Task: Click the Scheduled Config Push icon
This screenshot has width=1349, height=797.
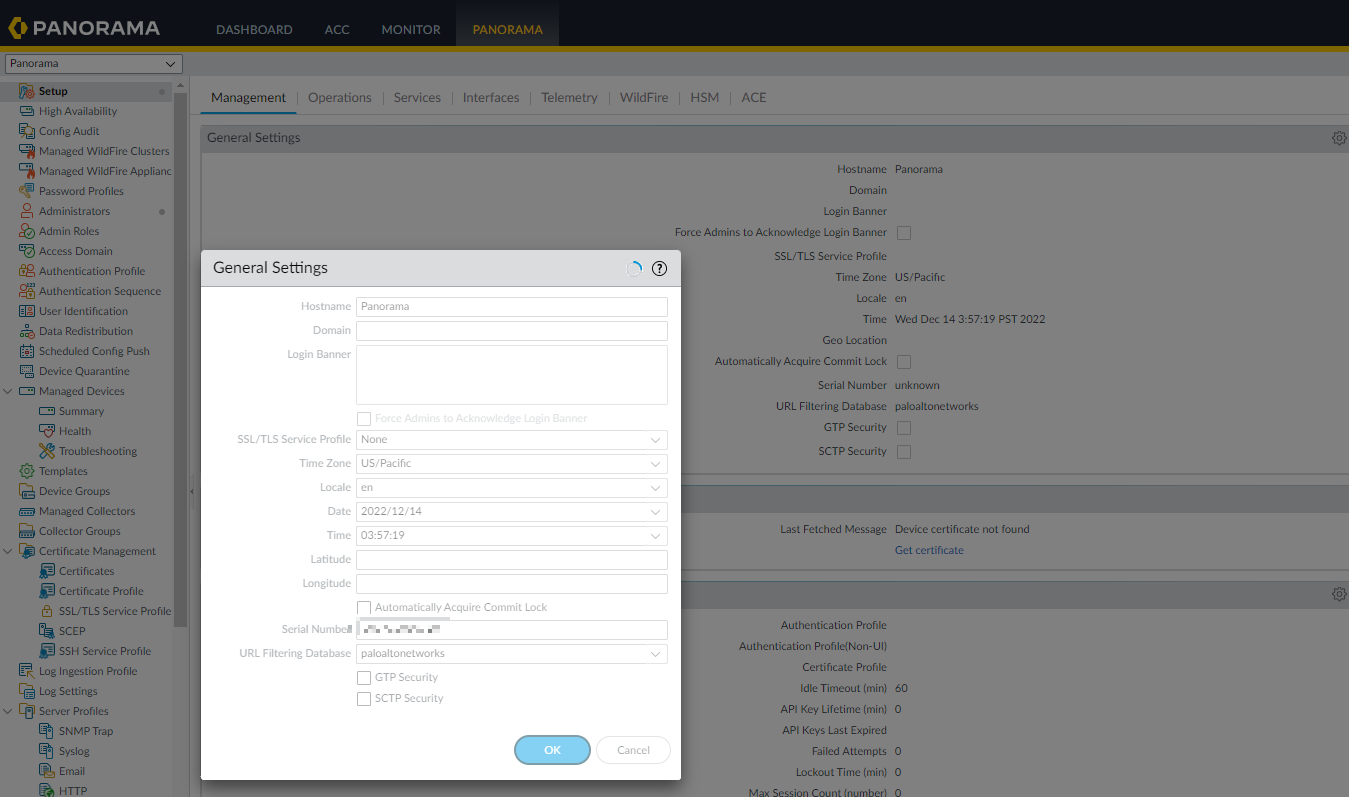Action: pos(27,351)
